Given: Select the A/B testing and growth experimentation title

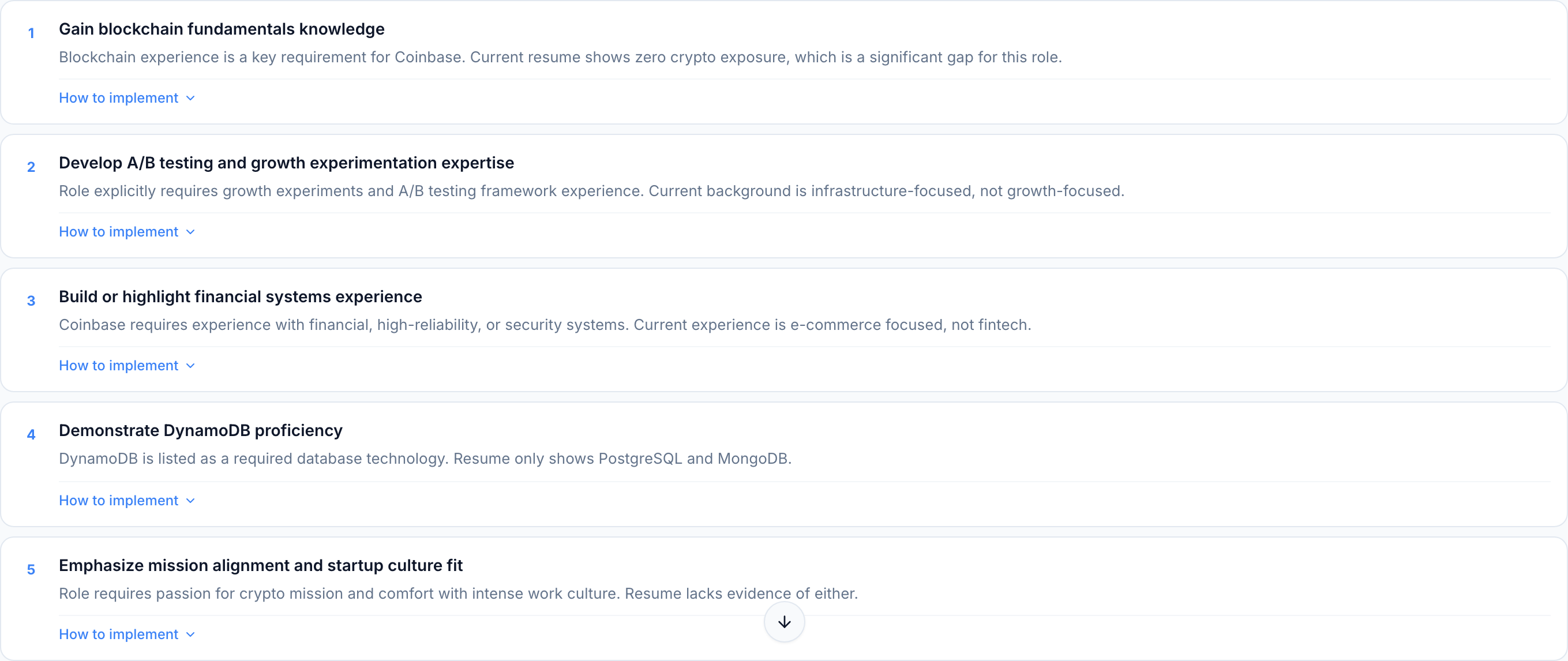Looking at the screenshot, I should coord(286,163).
